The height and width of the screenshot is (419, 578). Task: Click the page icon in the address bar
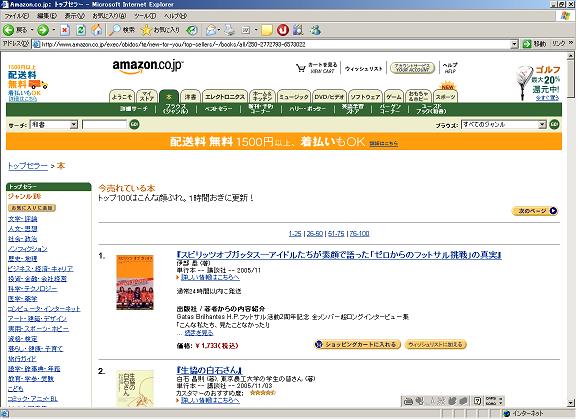click(x=36, y=44)
